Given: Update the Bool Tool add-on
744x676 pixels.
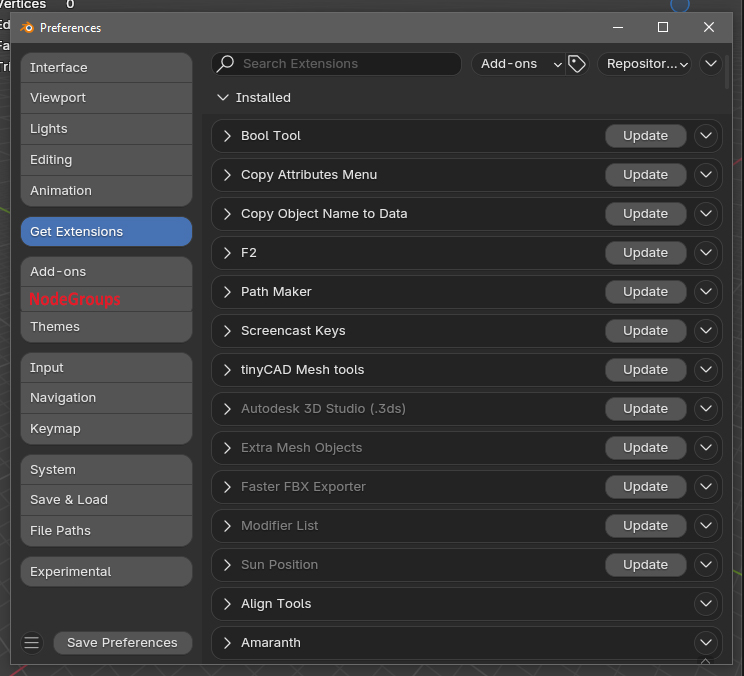Looking at the screenshot, I should (x=645, y=136).
